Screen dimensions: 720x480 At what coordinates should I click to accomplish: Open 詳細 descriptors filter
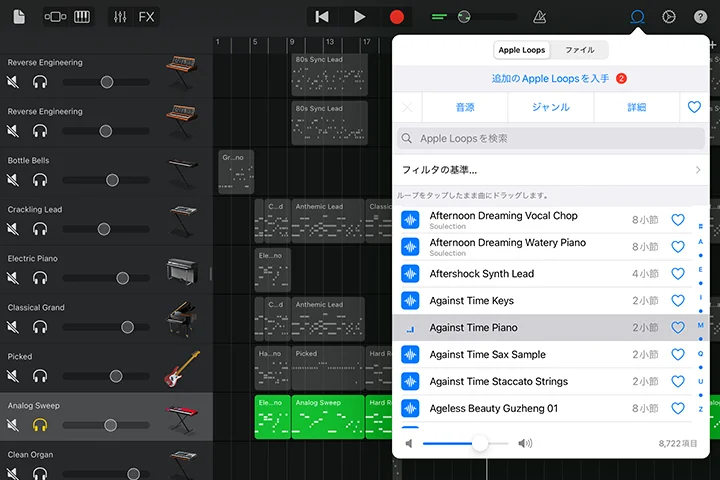[636, 107]
